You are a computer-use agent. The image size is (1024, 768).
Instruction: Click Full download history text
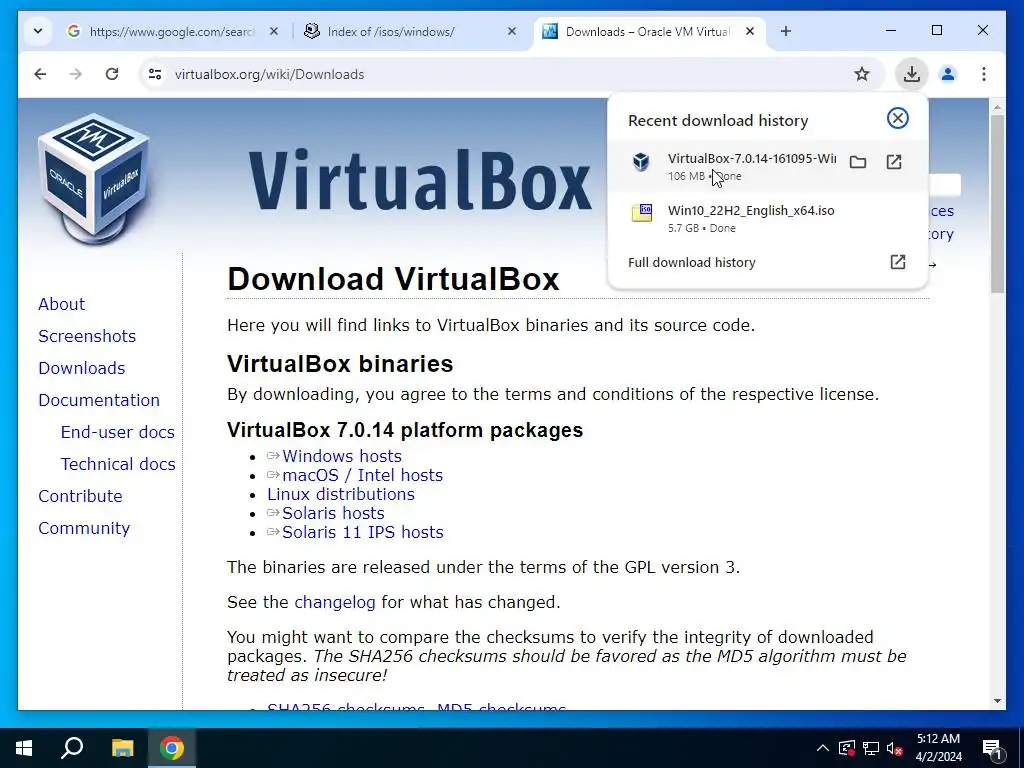click(x=692, y=263)
